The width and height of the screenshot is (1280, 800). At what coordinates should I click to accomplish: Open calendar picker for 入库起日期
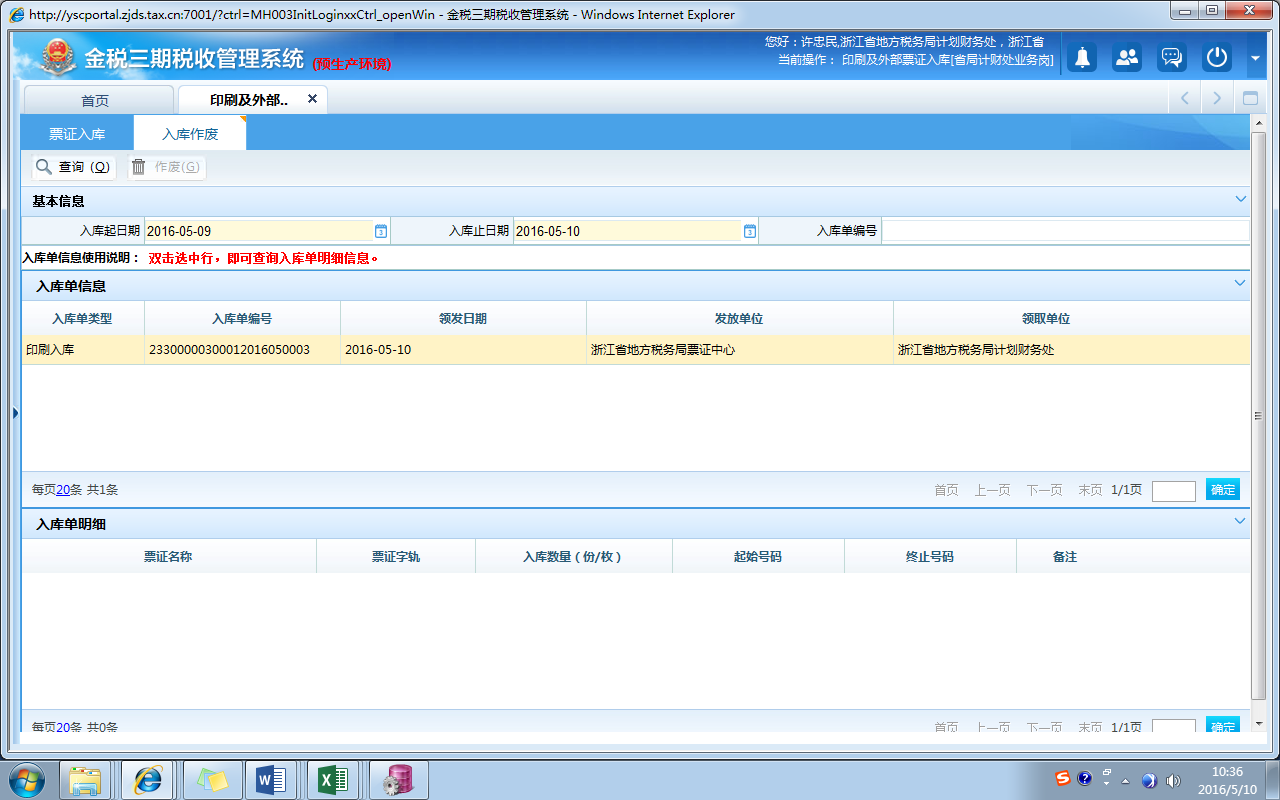[381, 231]
